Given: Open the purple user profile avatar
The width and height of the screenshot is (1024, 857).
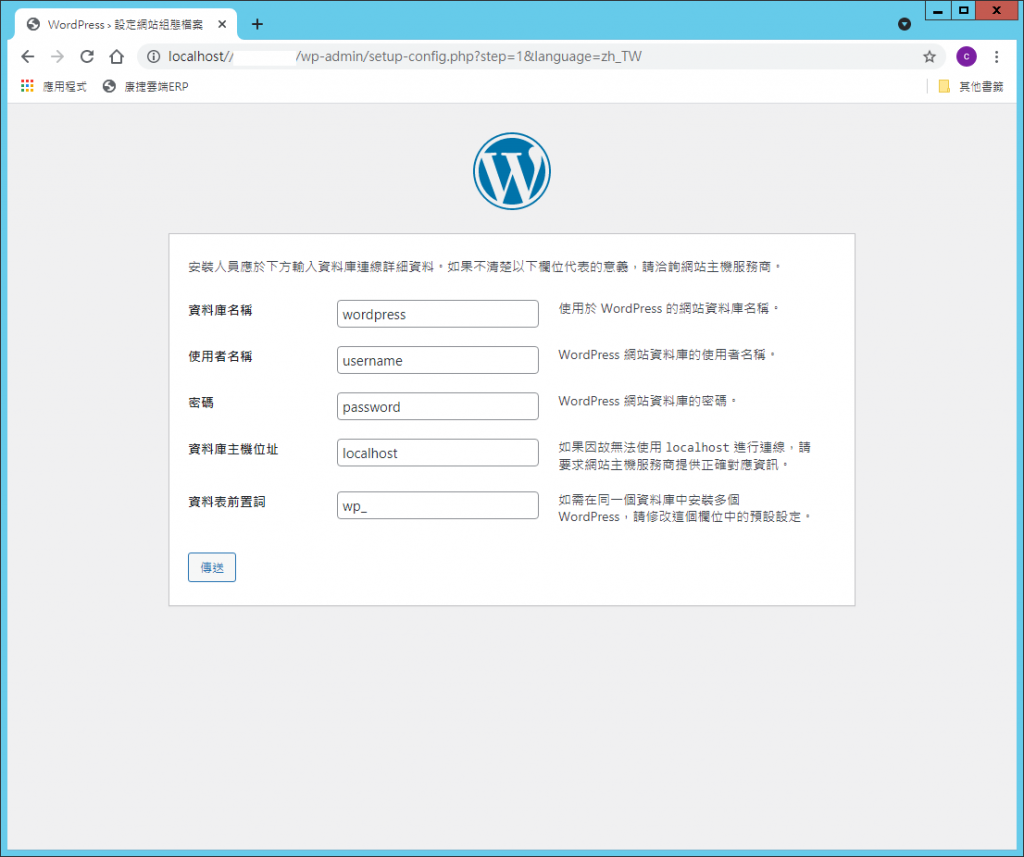Looking at the screenshot, I should 965,57.
